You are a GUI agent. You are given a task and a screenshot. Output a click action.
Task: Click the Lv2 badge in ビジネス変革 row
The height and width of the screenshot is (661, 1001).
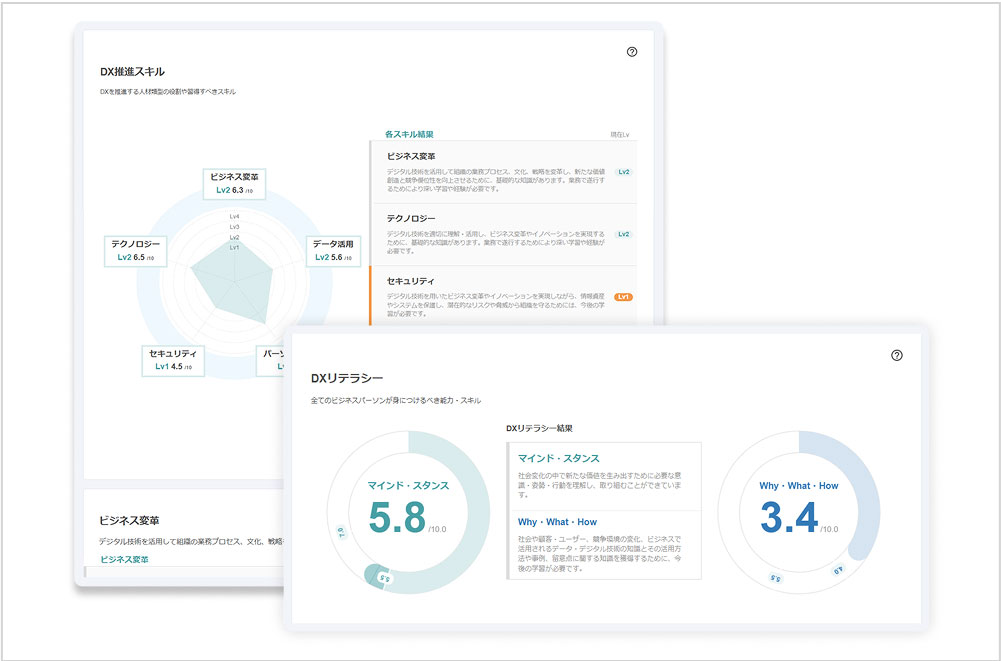(x=624, y=172)
